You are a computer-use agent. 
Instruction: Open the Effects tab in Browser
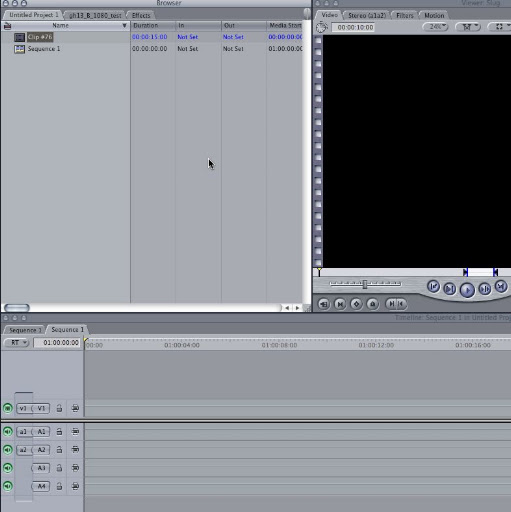click(x=141, y=15)
